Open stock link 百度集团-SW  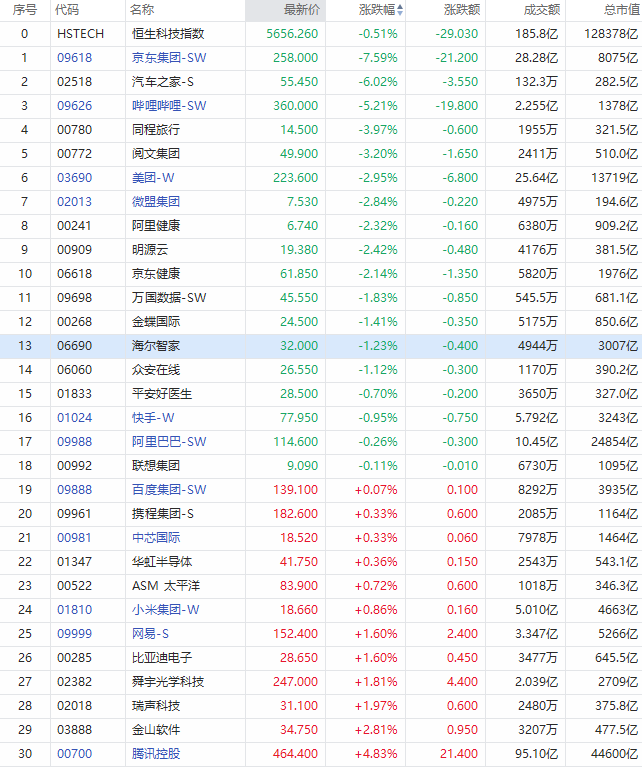point(169,490)
